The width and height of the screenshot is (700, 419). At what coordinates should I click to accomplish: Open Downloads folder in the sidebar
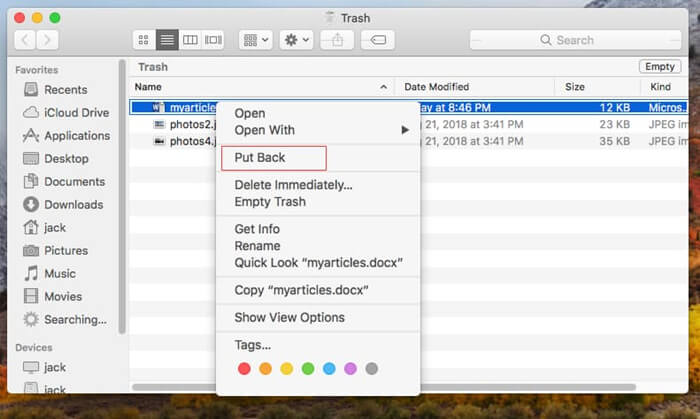tap(73, 204)
